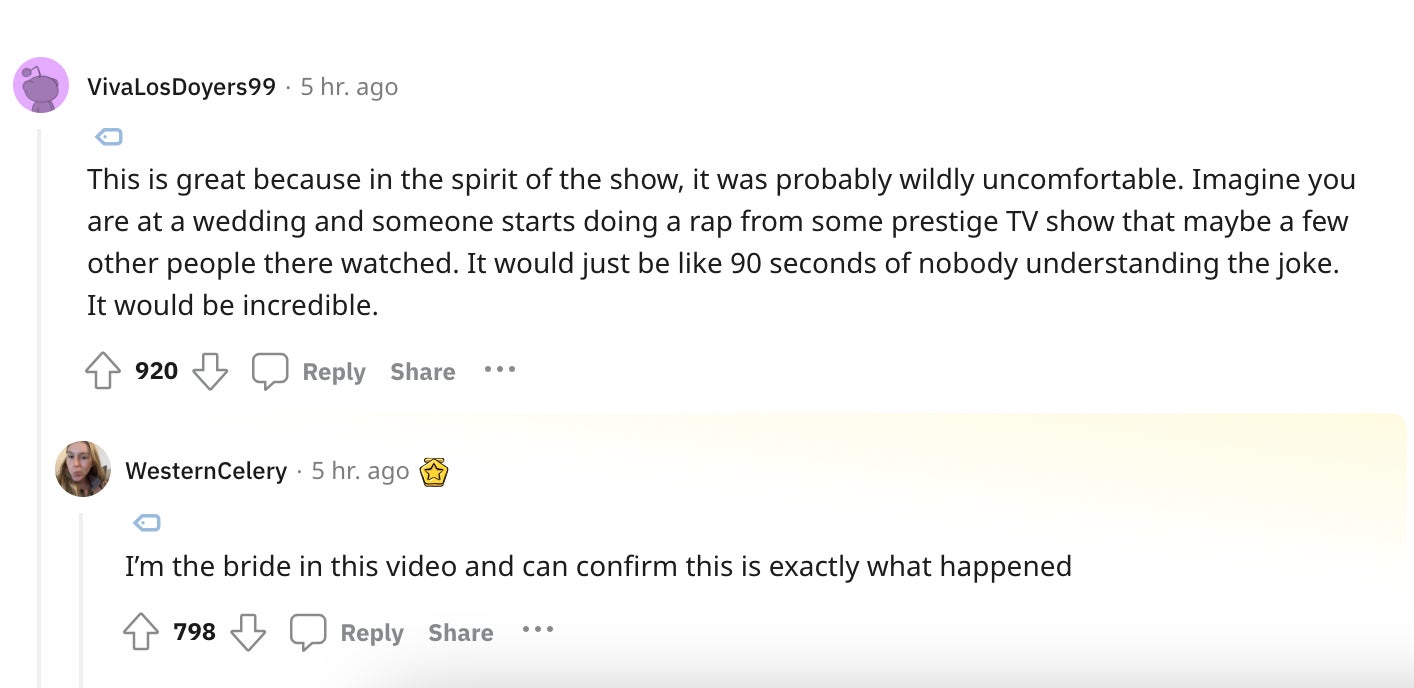Viewport: 1414px width, 688px height.
Task: Collapse WesternCelery reply via thread line
Action: coord(82,600)
